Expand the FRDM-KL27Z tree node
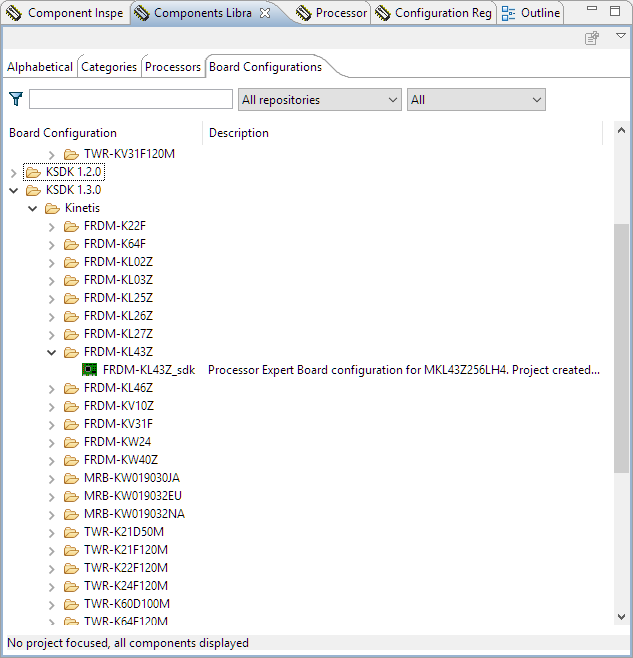The image size is (633, 658). pyautogui.click(x=52, y=335)
